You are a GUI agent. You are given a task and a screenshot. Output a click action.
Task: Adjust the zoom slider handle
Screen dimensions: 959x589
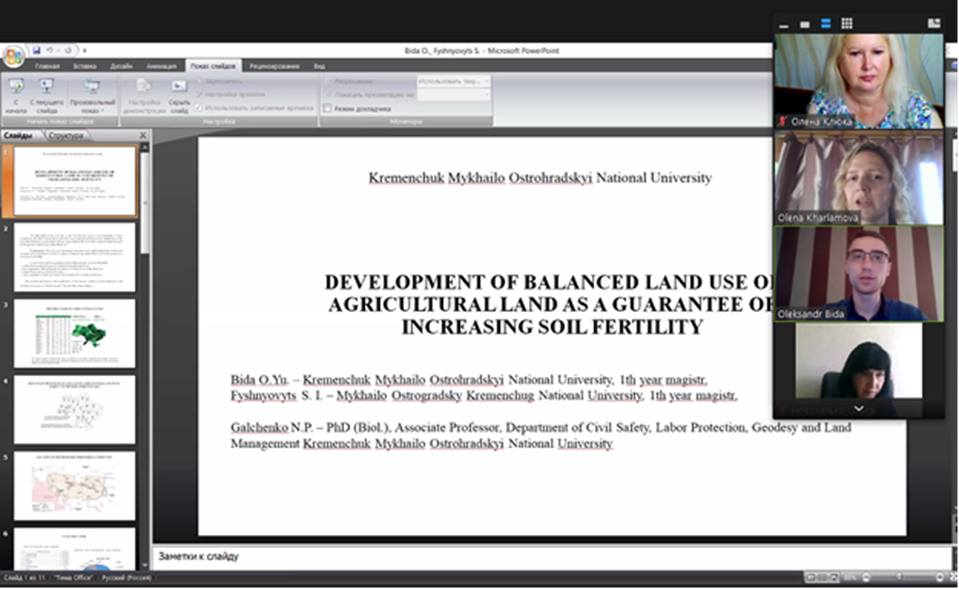point(898,577)
